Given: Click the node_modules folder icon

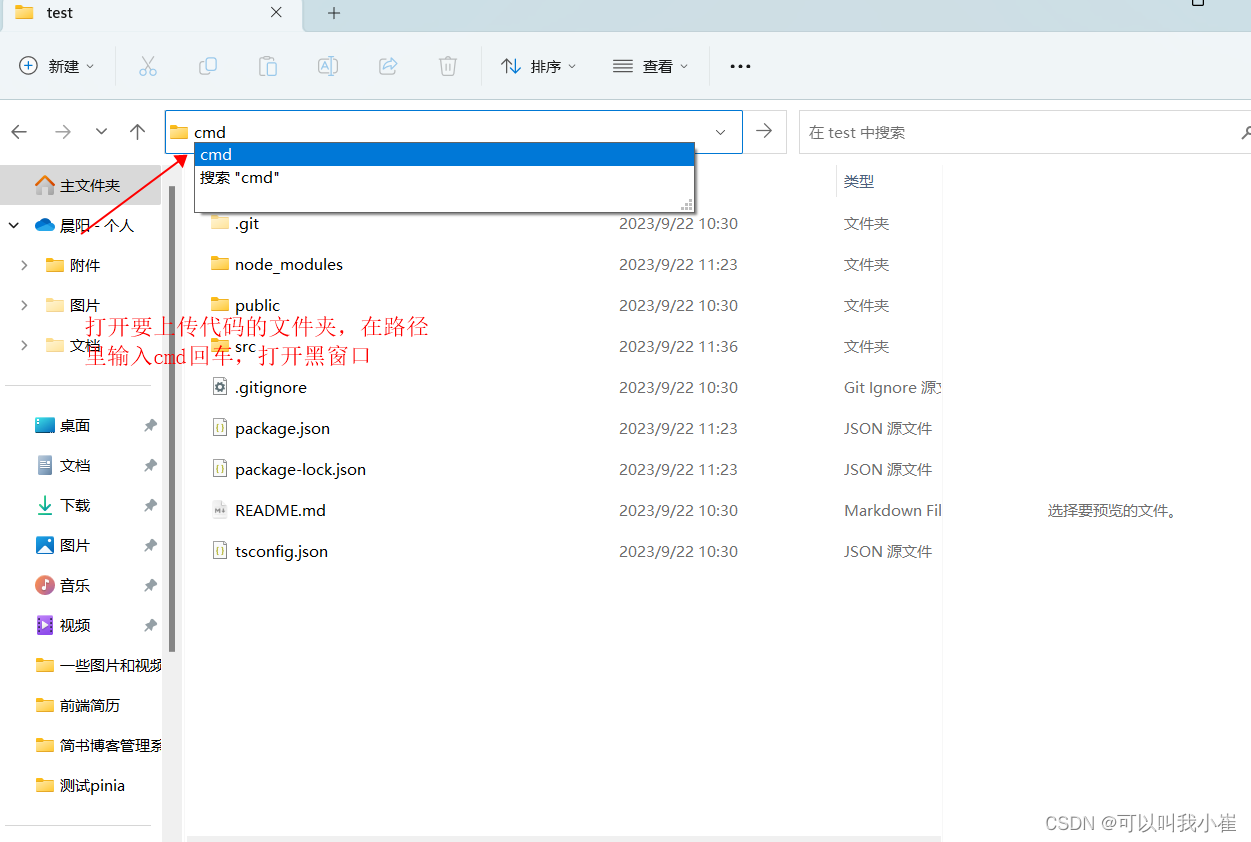Looking at the screenshot, I should pyautogui.click(x=220, y=264).
